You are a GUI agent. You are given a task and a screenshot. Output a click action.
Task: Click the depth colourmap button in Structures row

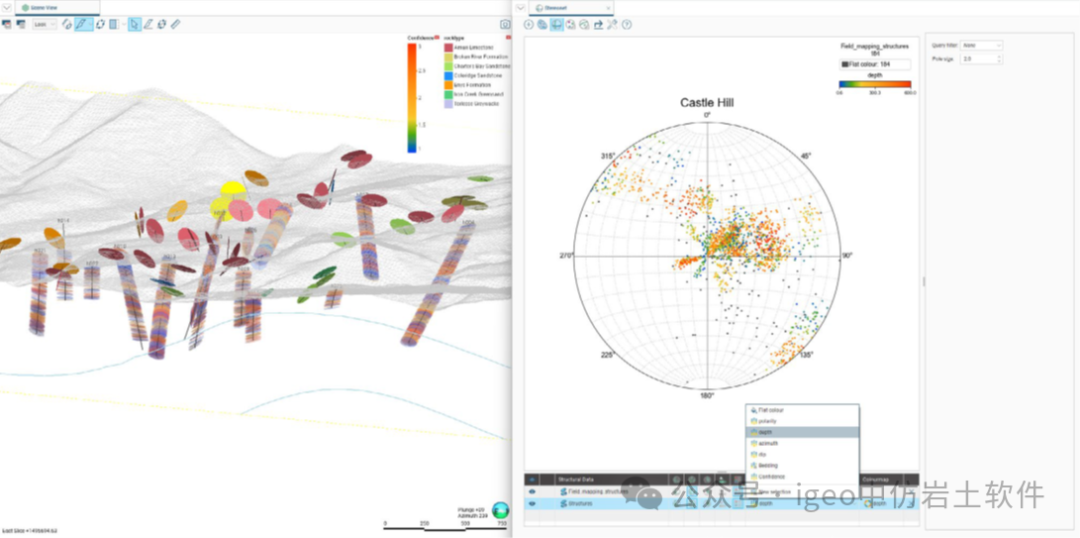(x=875, y=504)
